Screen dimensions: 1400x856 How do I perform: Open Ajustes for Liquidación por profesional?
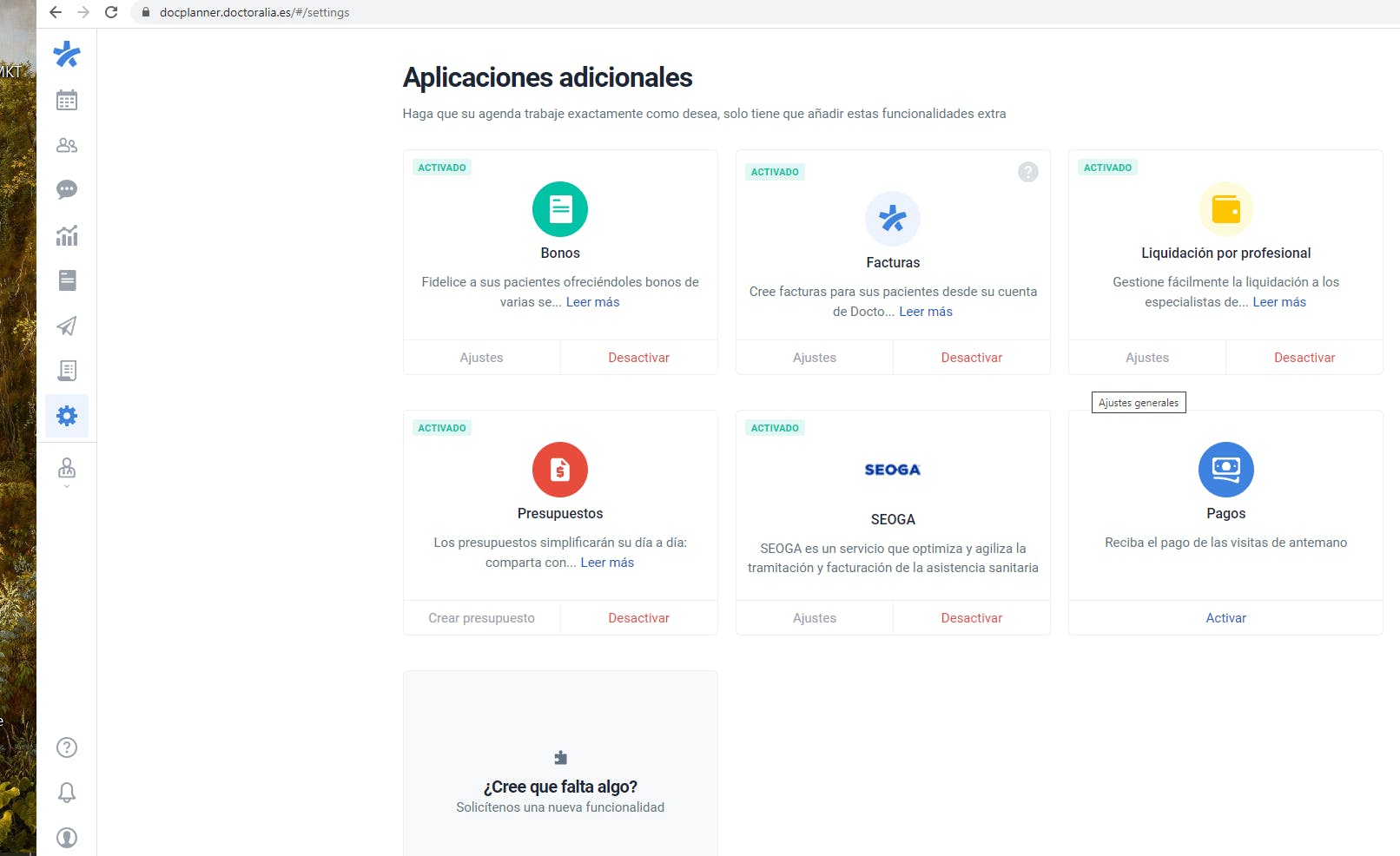click(1146, 357)
